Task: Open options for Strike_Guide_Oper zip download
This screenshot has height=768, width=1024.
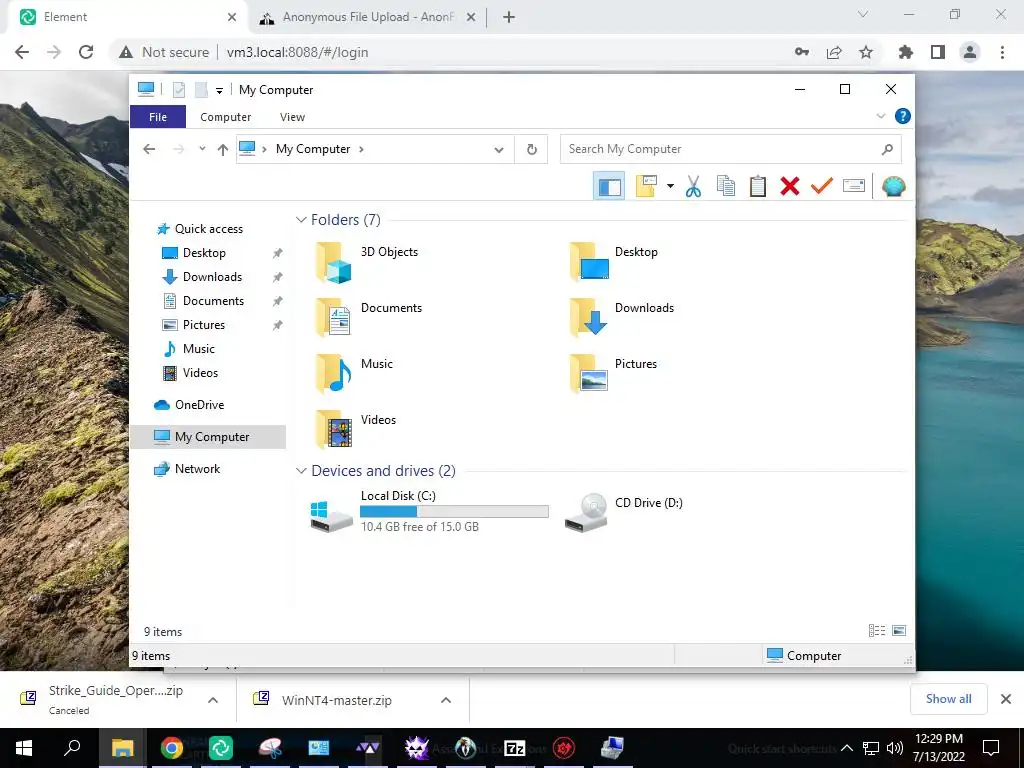Action: (213, 700)
